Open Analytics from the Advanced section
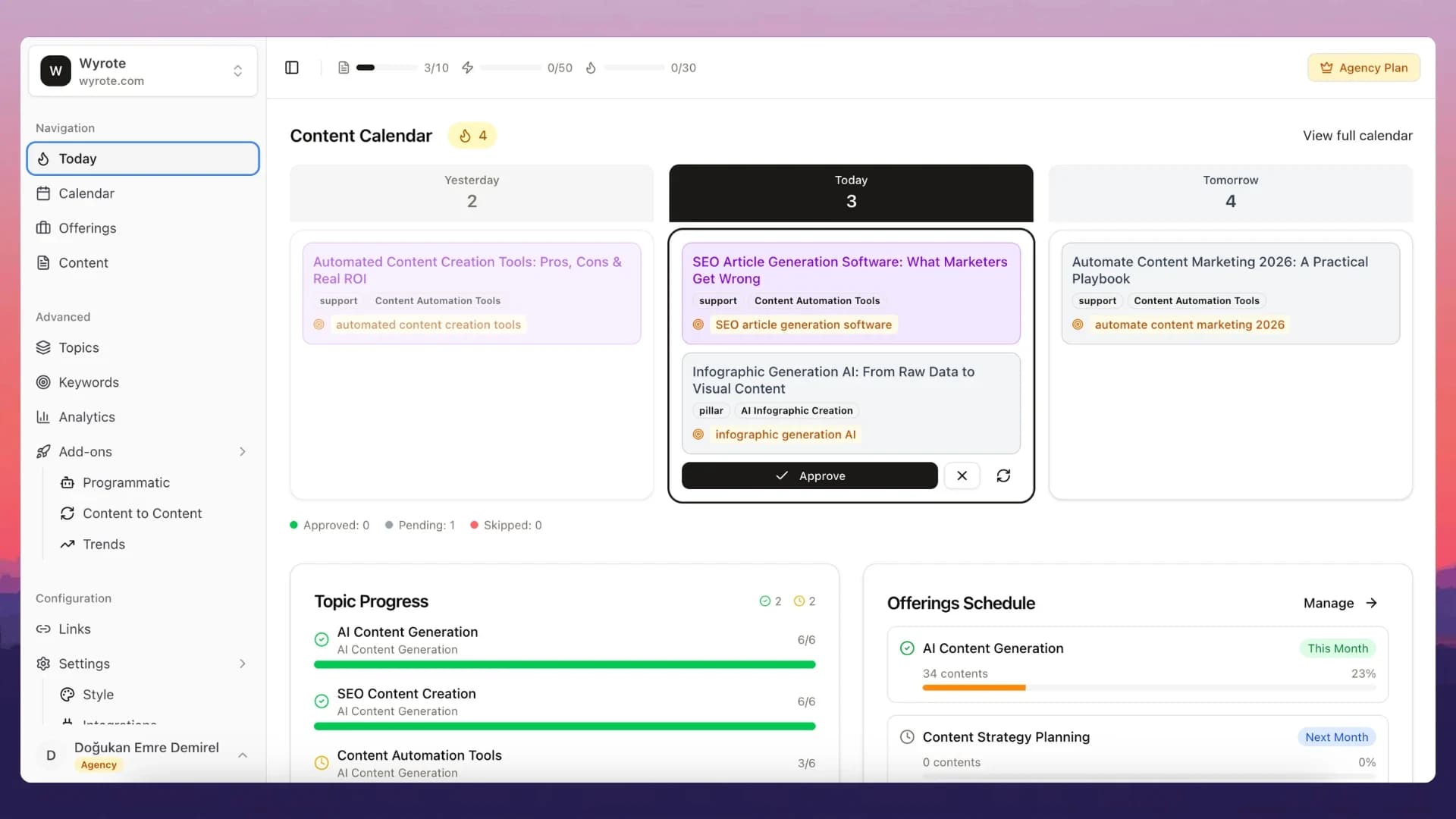Viewport: 1456px width, 819px height. click(86, 417)
